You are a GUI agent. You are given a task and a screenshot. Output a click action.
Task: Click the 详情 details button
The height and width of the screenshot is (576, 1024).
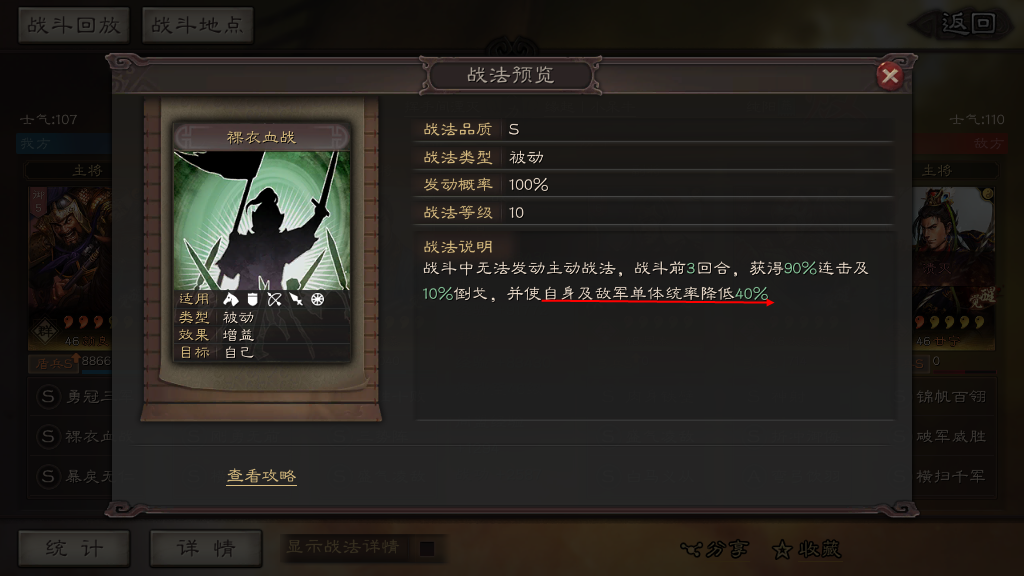tap(206, 548)
